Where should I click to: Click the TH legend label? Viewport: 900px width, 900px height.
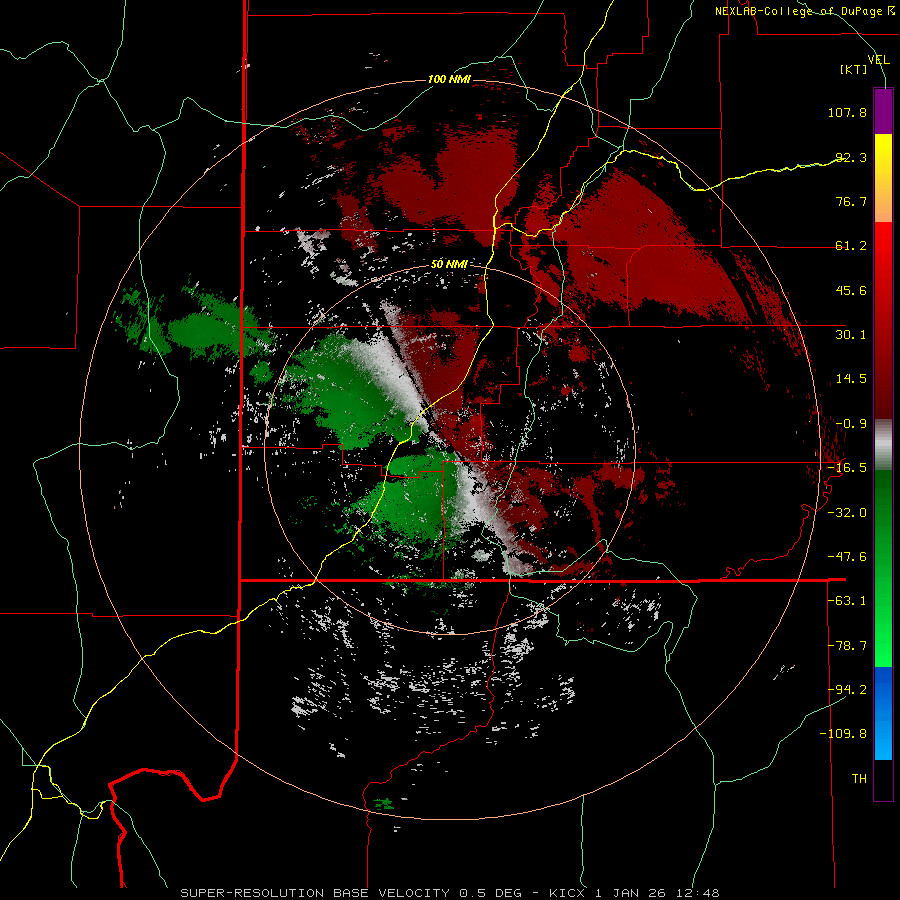click(x=859, y=779)
